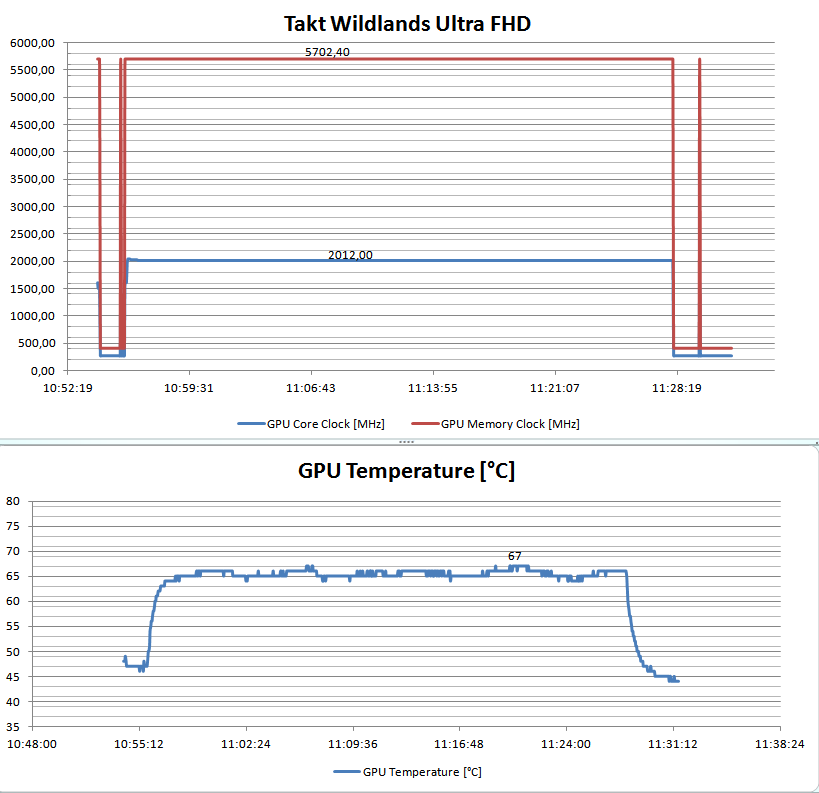Click the 5702,40 data label
Screen dimensions: 819x793
pyautogui.click(x=327, y=52)
